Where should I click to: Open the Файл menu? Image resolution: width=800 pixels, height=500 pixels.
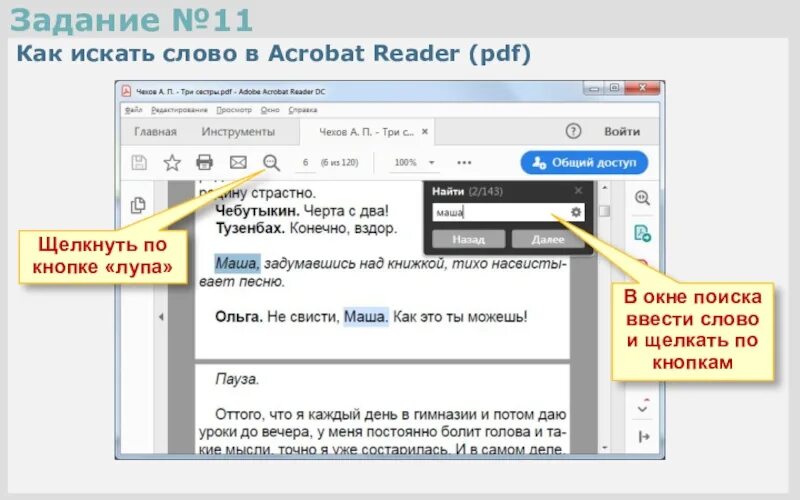point(133,110)
